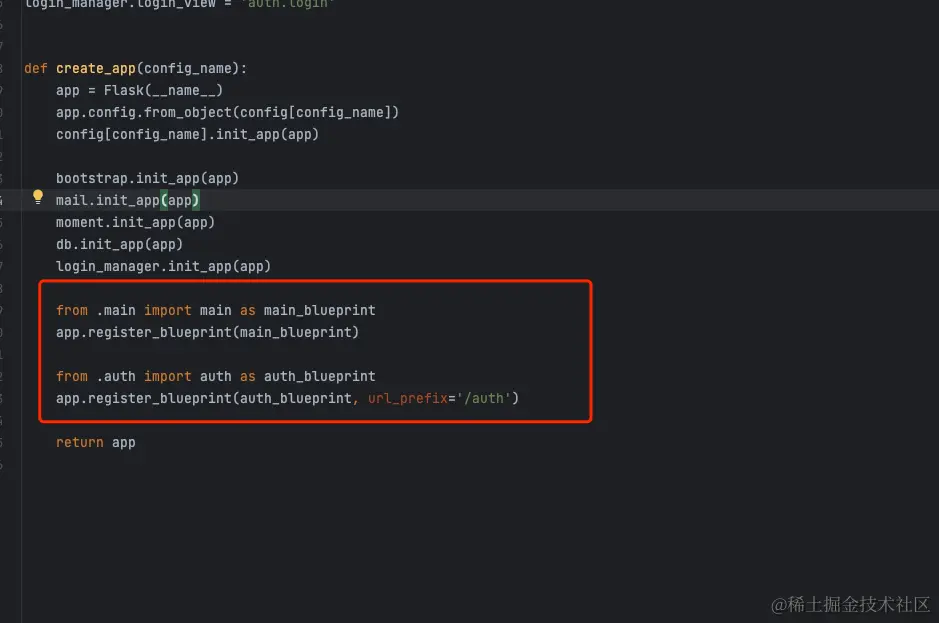
Task: Click the 'return app' line
Action: click(96, 443)
